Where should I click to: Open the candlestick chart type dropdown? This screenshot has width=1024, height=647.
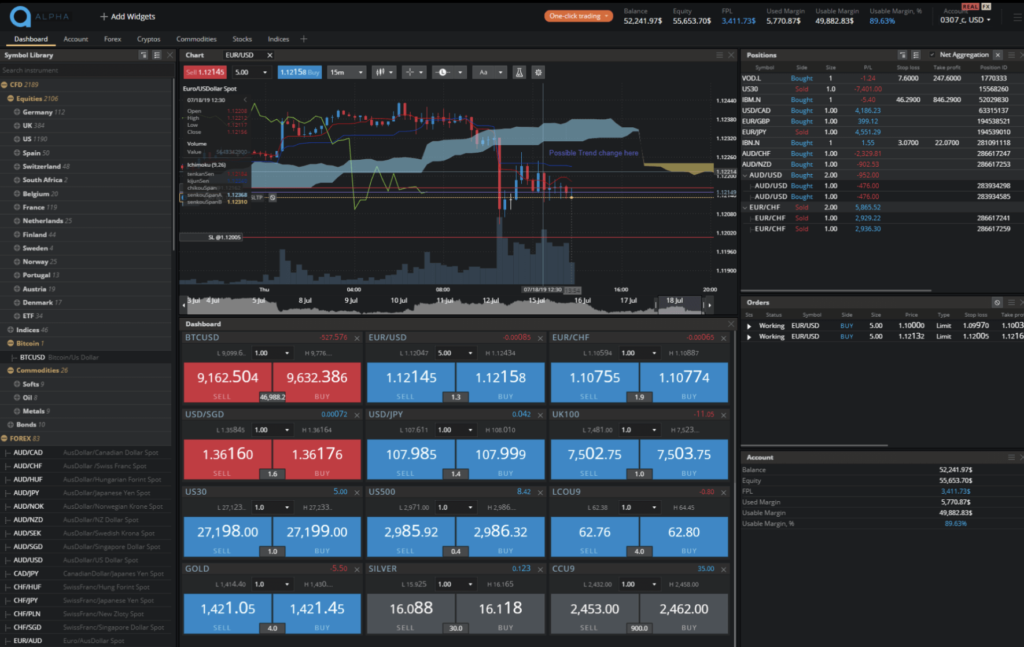(383, 72)
